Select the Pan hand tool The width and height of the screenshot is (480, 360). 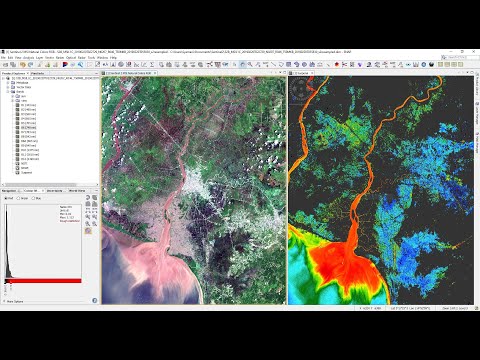pos(242,64)
